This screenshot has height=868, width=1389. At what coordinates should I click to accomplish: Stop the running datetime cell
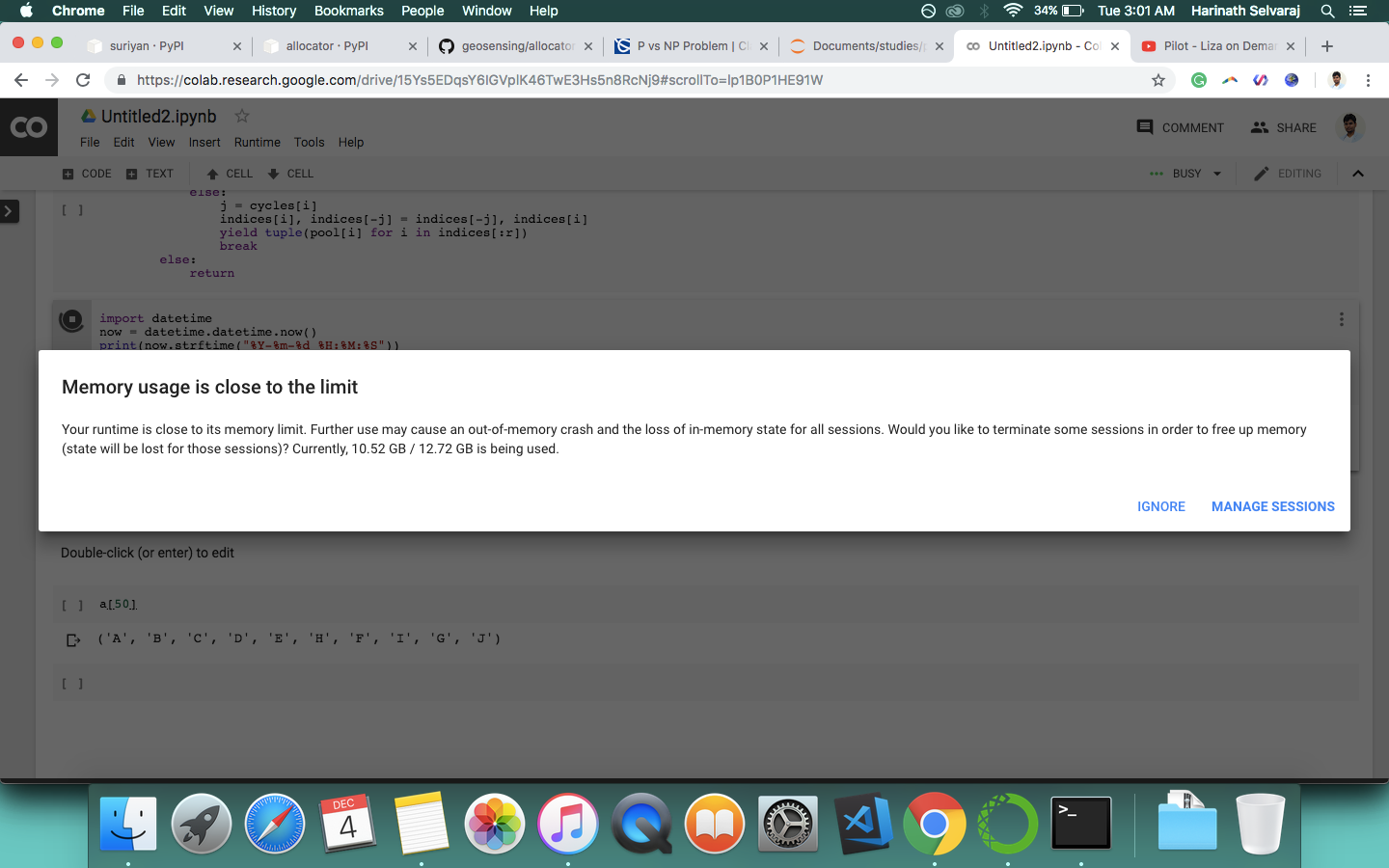tap(71, 319)
